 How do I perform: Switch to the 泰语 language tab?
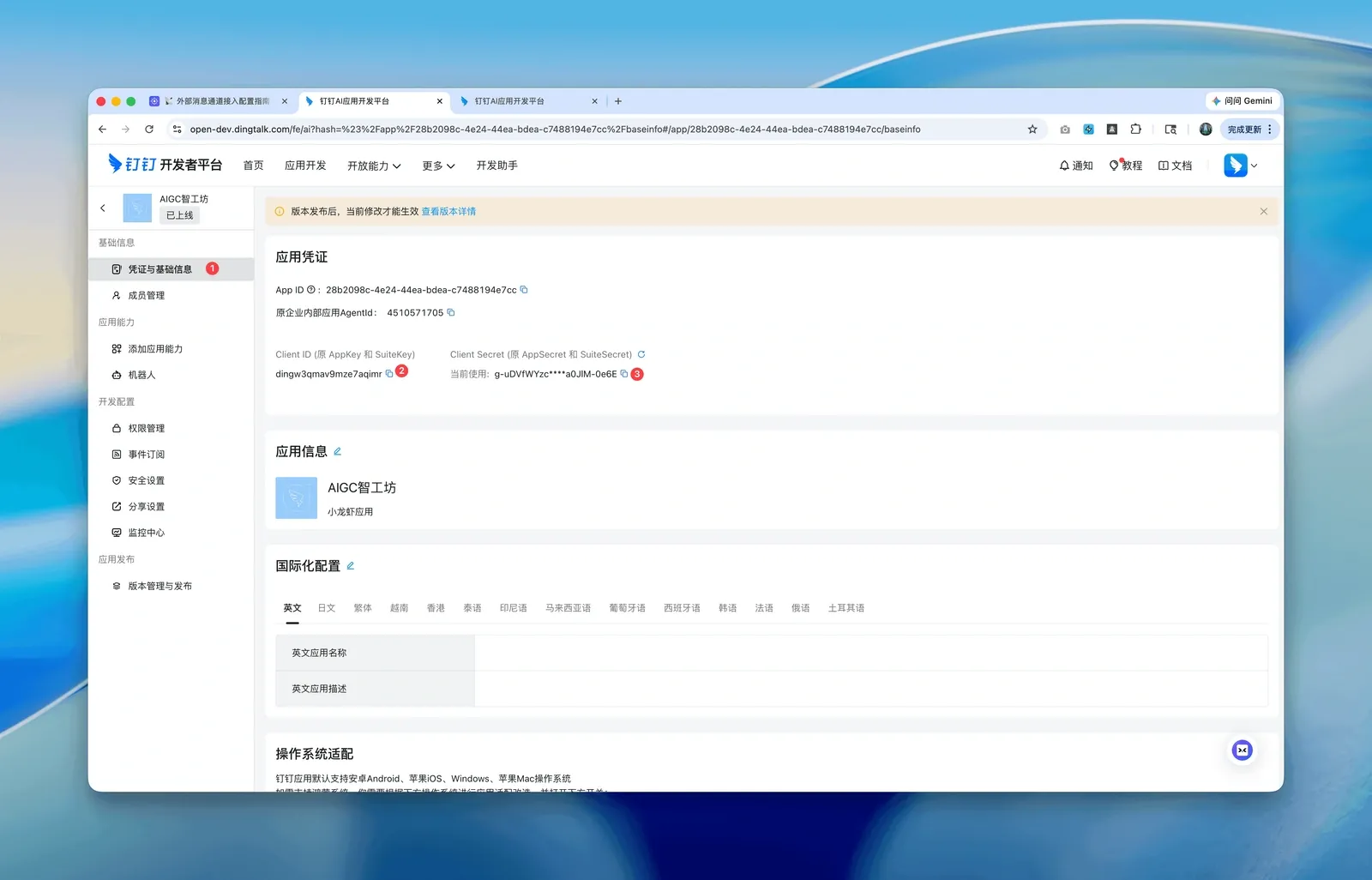(x=472, y=608)
